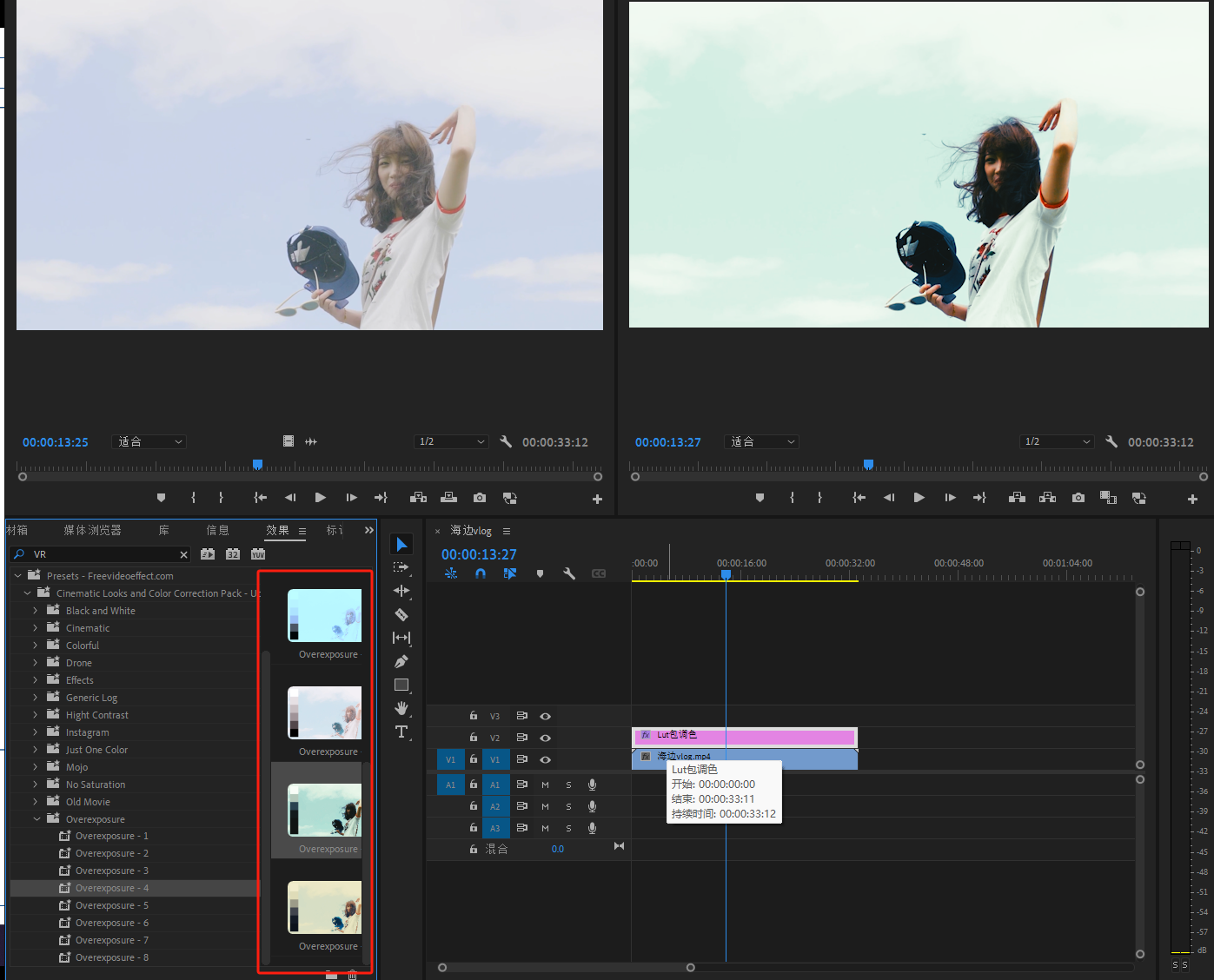Toggle A1 source patching button
The height and width of the screenshot is (980, 1214).
coord(450,785)
